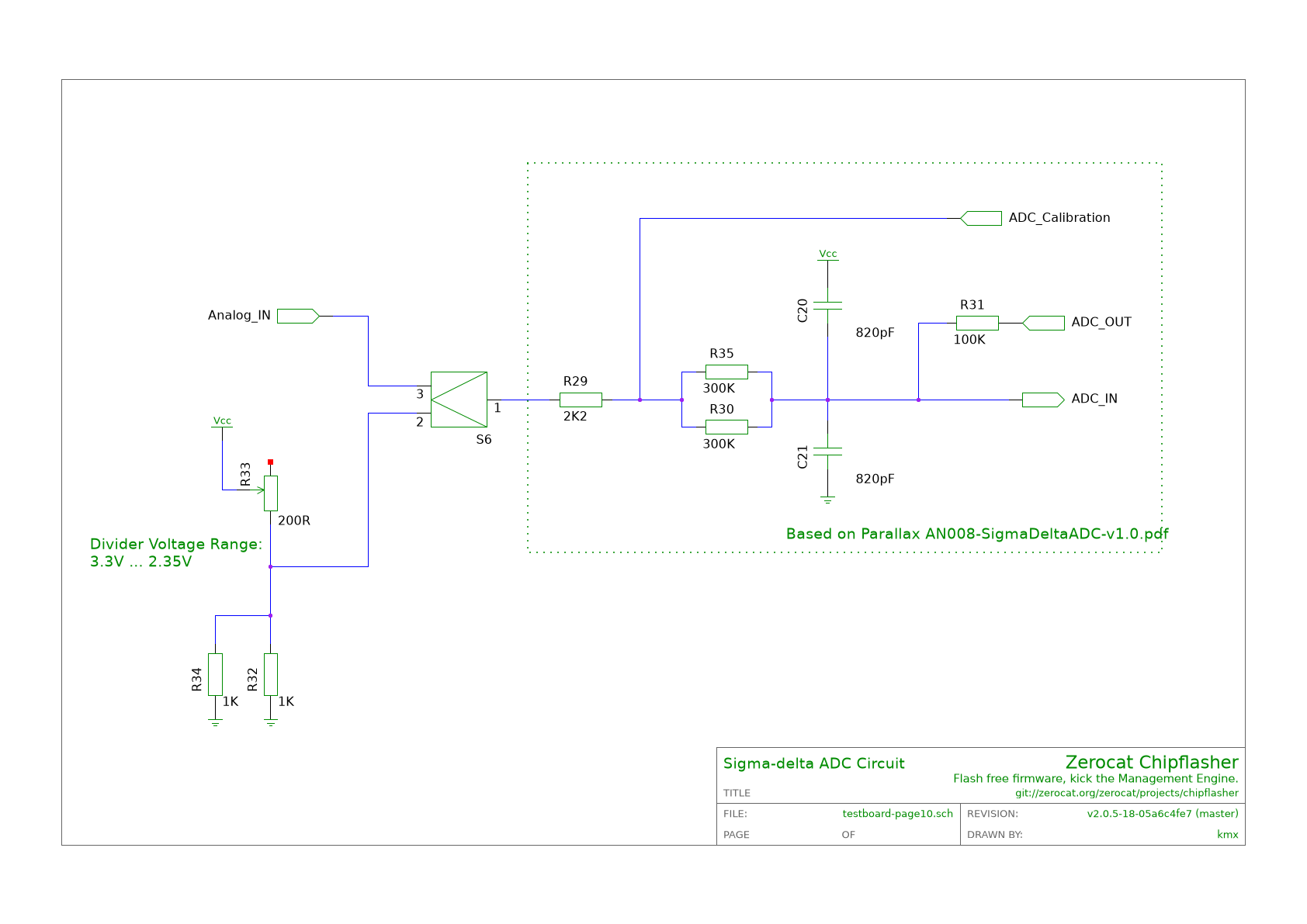Screen dimensions: 1307x924
Task: Click the 200R value label
Action: pos(294,521)
